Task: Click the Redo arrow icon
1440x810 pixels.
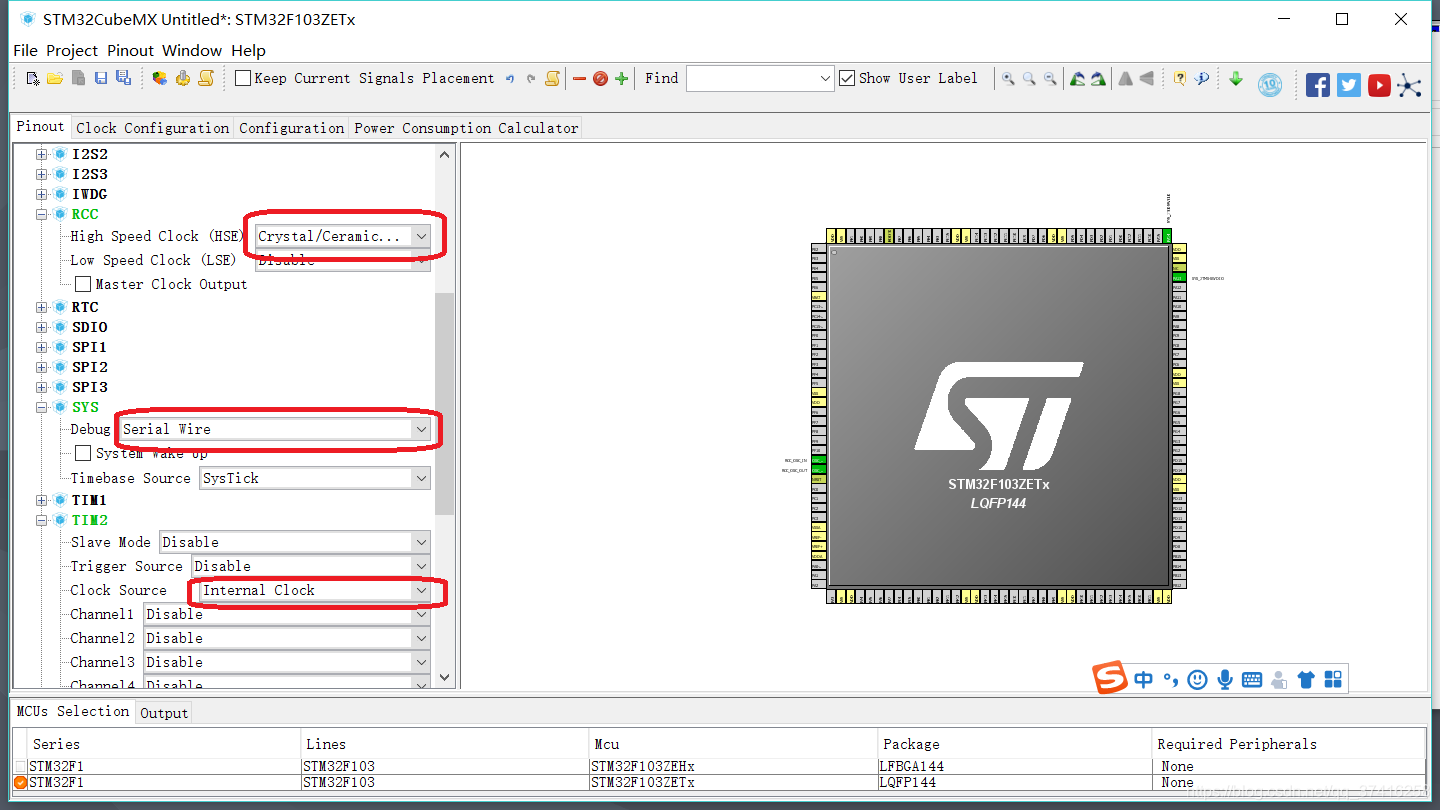Action: [531, 79]
